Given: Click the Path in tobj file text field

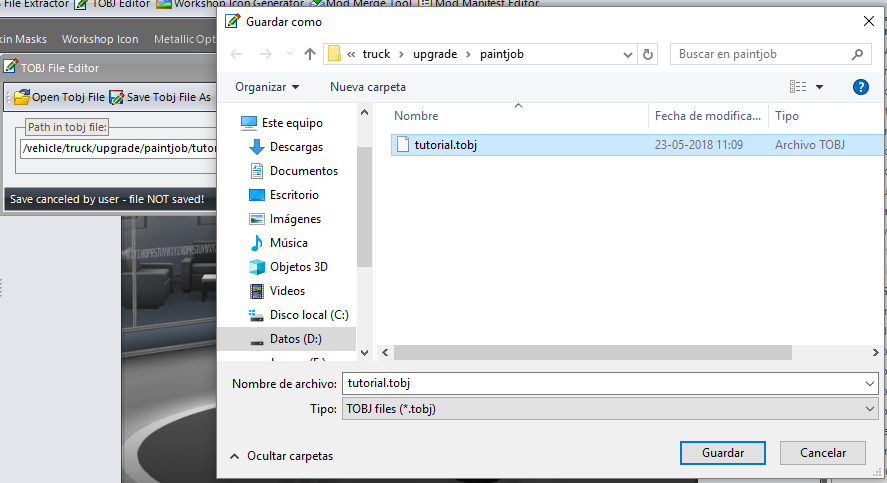Looking at the screenshot, I should pos(119,148).
